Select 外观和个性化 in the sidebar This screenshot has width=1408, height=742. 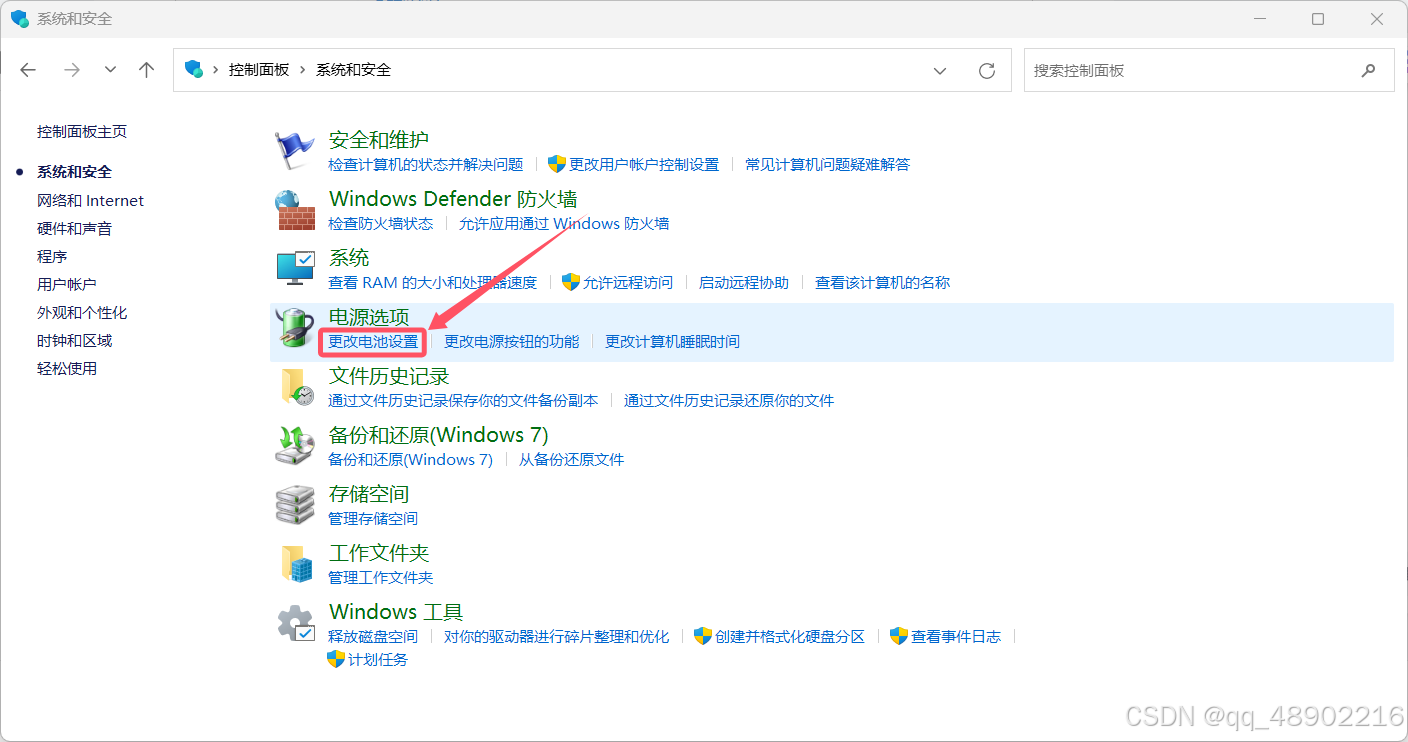point(82,313)
